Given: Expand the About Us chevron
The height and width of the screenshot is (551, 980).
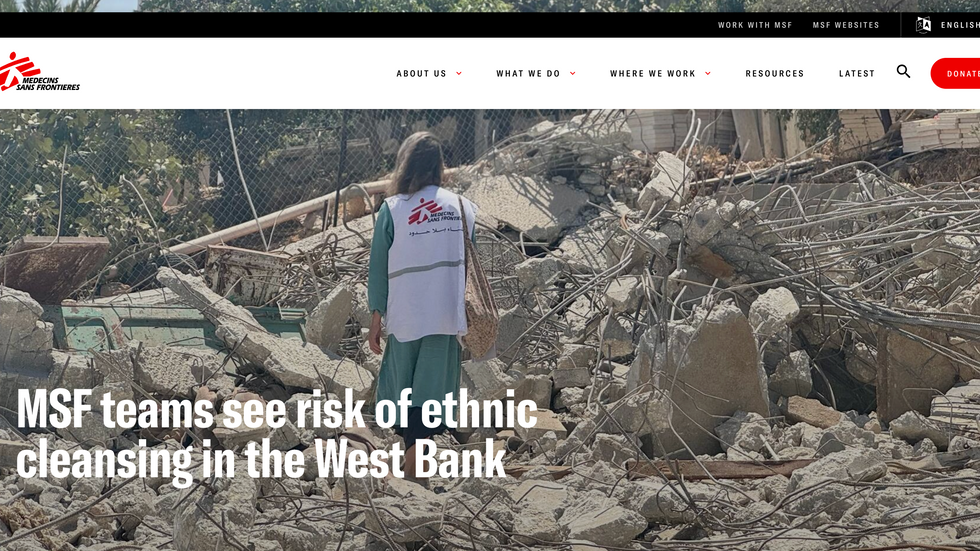Looking at the screenshot, I should pyautogui.click(x=459, y=74).
